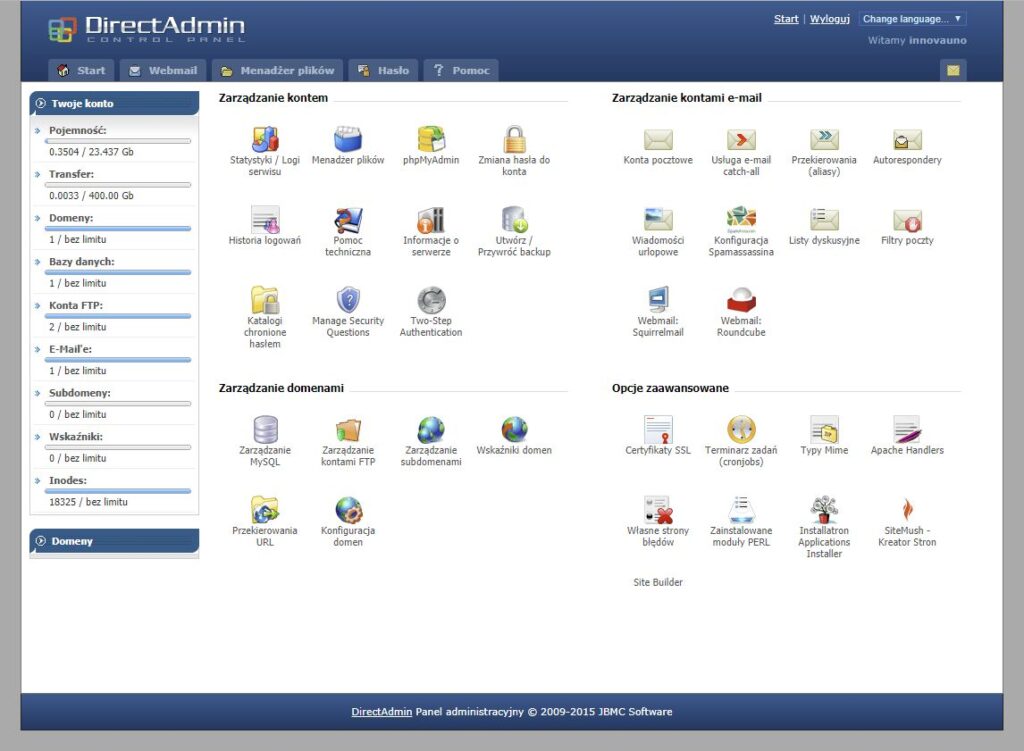Open SiteMush - Kreator Stron icon

click(907, 509)
